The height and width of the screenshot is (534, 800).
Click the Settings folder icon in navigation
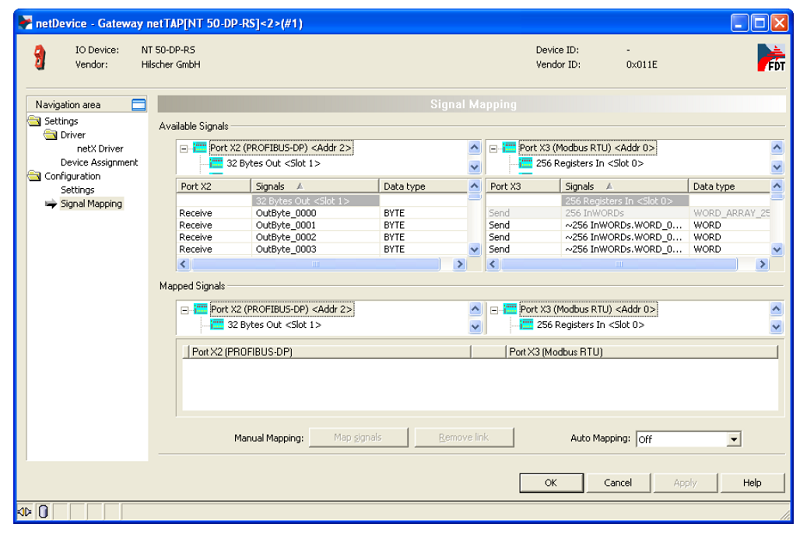[34, 121]
